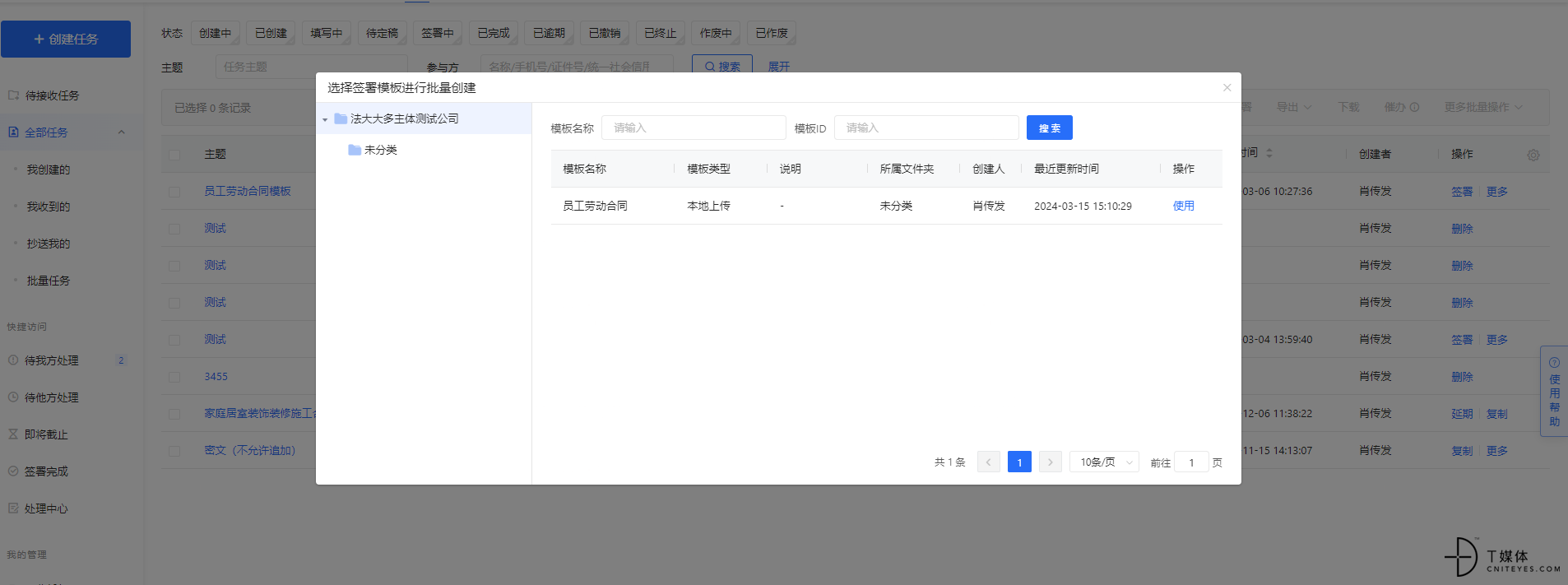Filter by 已逾期 status

tap(549, 33)
